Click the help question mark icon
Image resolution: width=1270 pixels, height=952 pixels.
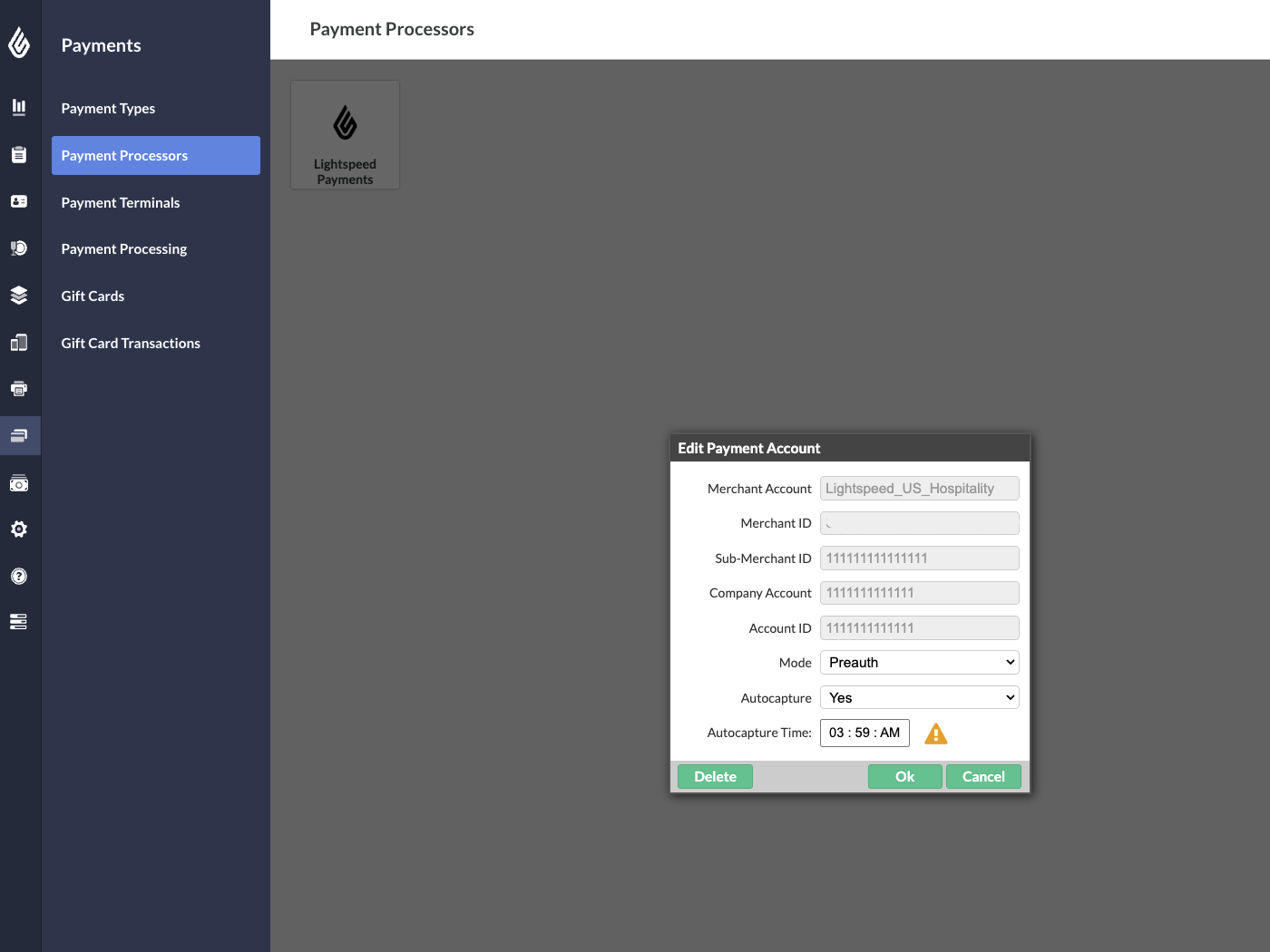[19, 576]
